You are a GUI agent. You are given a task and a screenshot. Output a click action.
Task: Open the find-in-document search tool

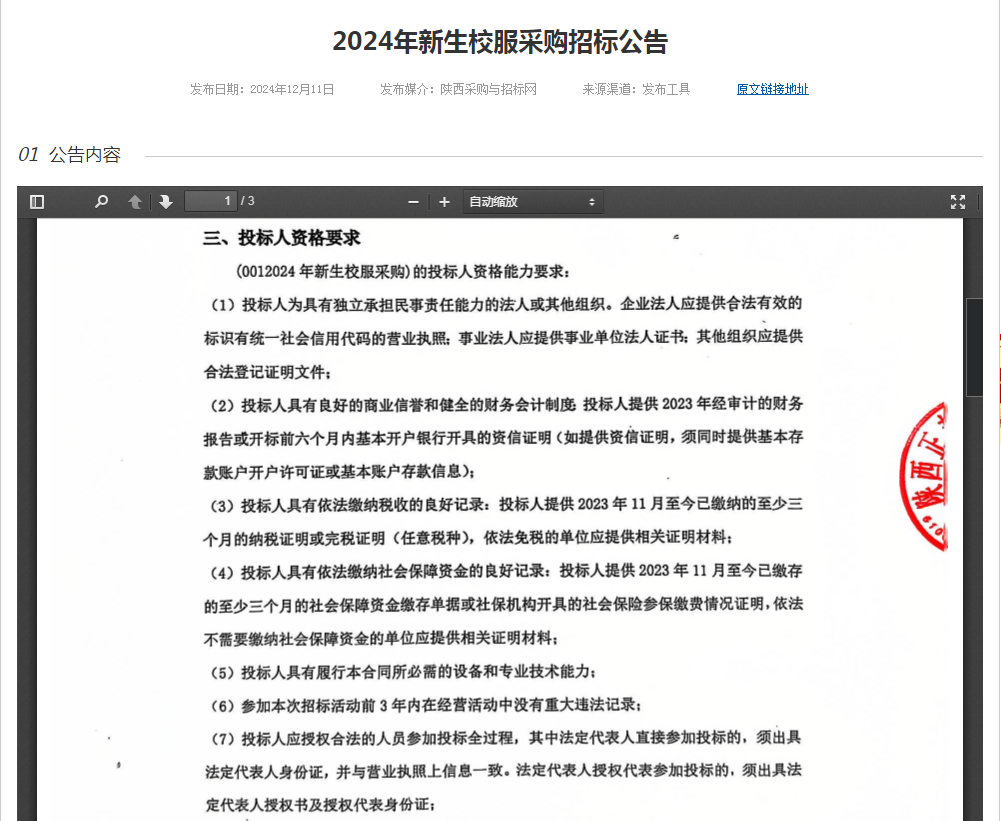coord(101,202)
